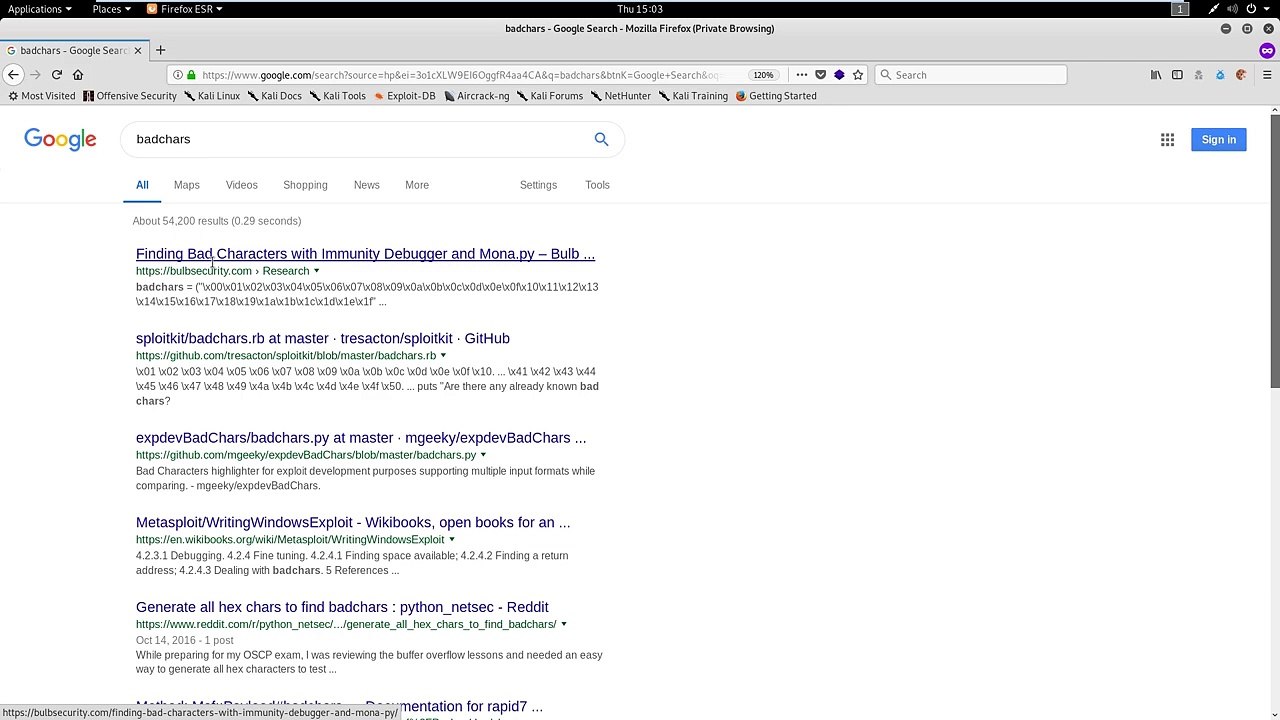1280x720 pixels.
Task: Open the Kali Tools bookmark
Action: (337, 96)
